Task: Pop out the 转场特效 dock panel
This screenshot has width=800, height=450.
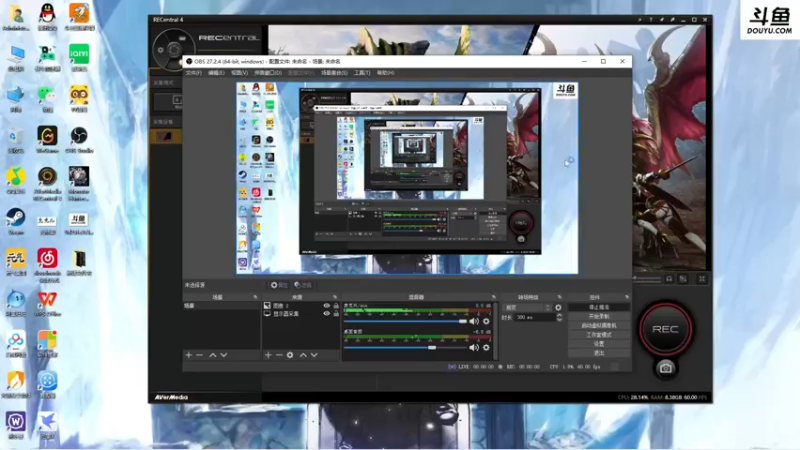Action: [560, 297]
